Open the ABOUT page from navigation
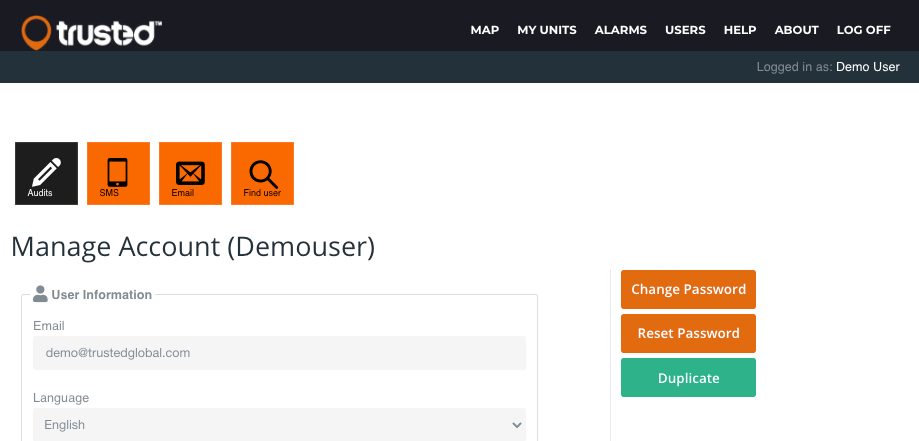The height and width of the screenshot is (441, 919). (x=796, y=30)
